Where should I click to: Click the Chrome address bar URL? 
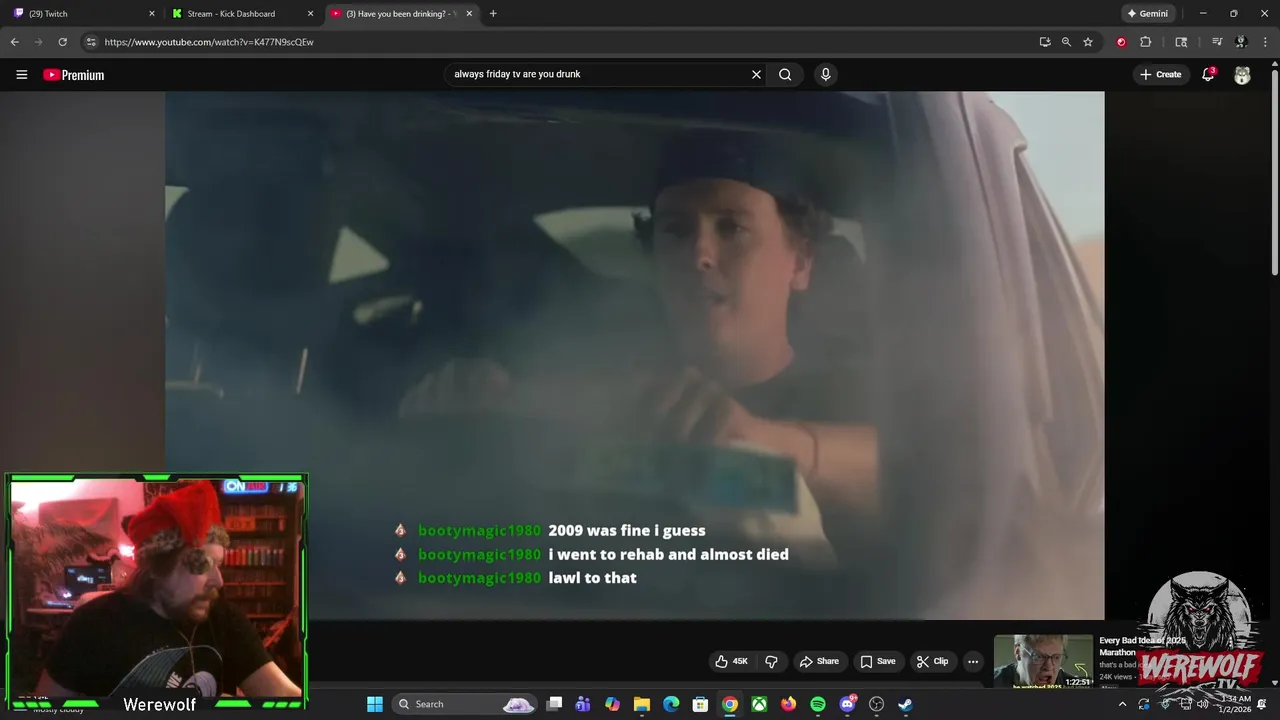click(x=209, y=42)
